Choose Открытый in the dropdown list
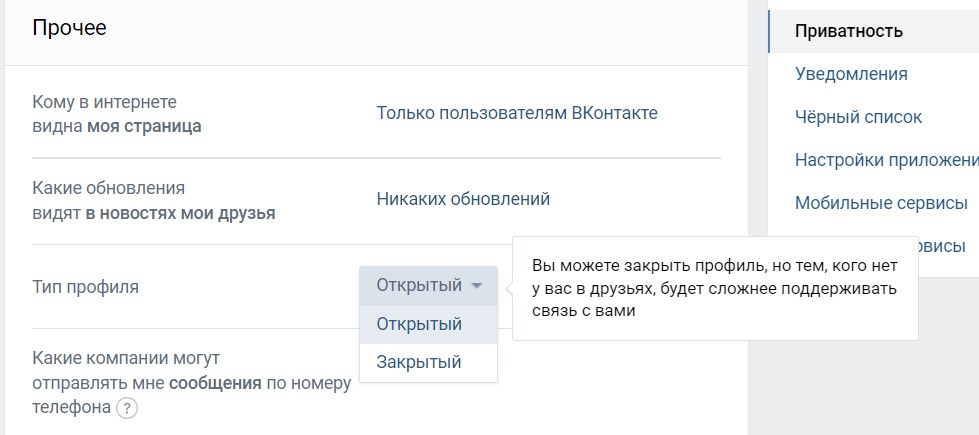The height and width of the screenshot is (435, 979). point(418,324)
